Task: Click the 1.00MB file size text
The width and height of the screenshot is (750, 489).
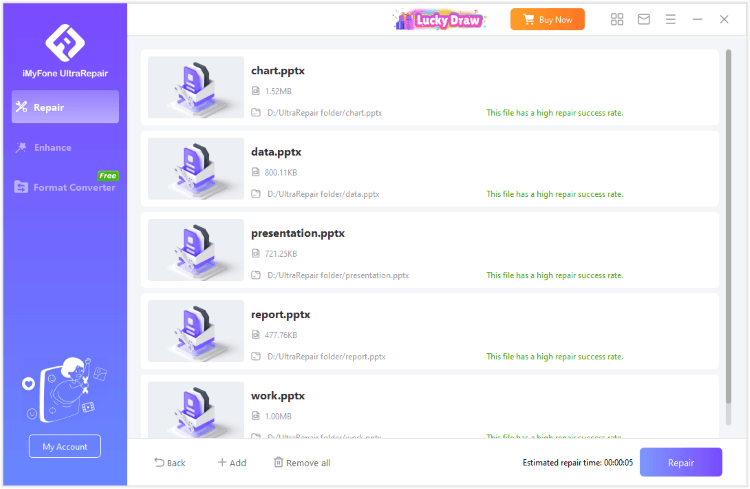Action: (x=278, y=416)
